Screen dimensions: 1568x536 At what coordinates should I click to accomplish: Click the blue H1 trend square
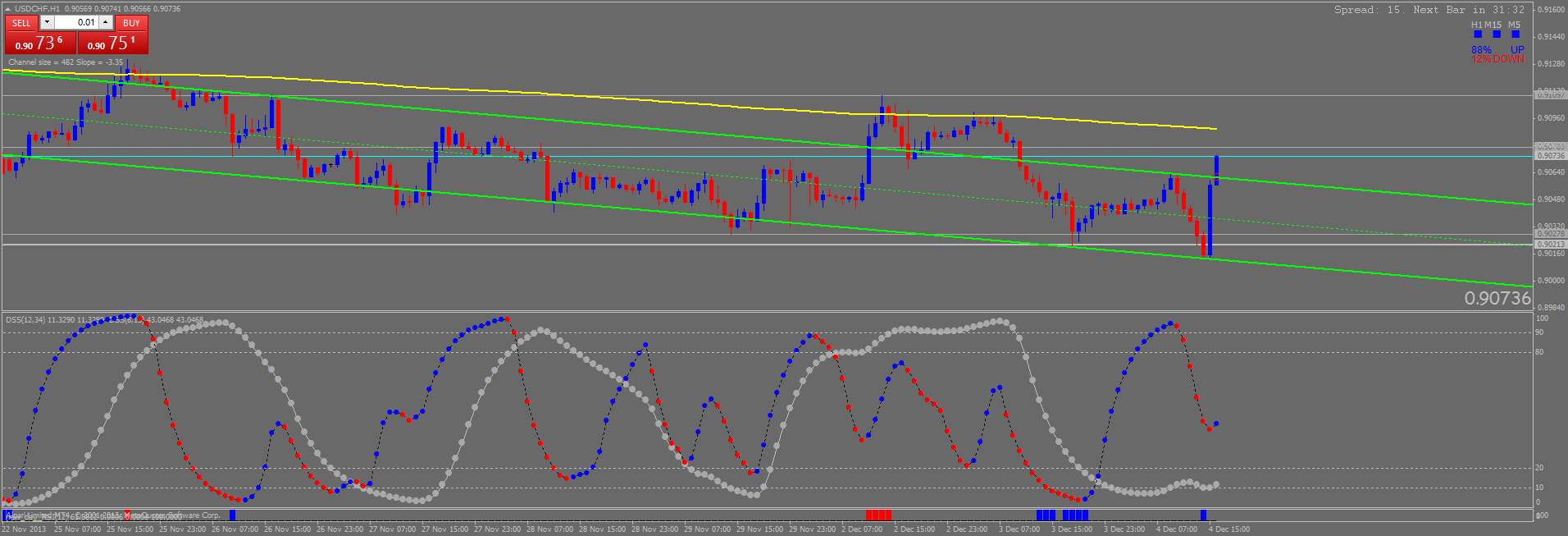[x=1478, y=34]
